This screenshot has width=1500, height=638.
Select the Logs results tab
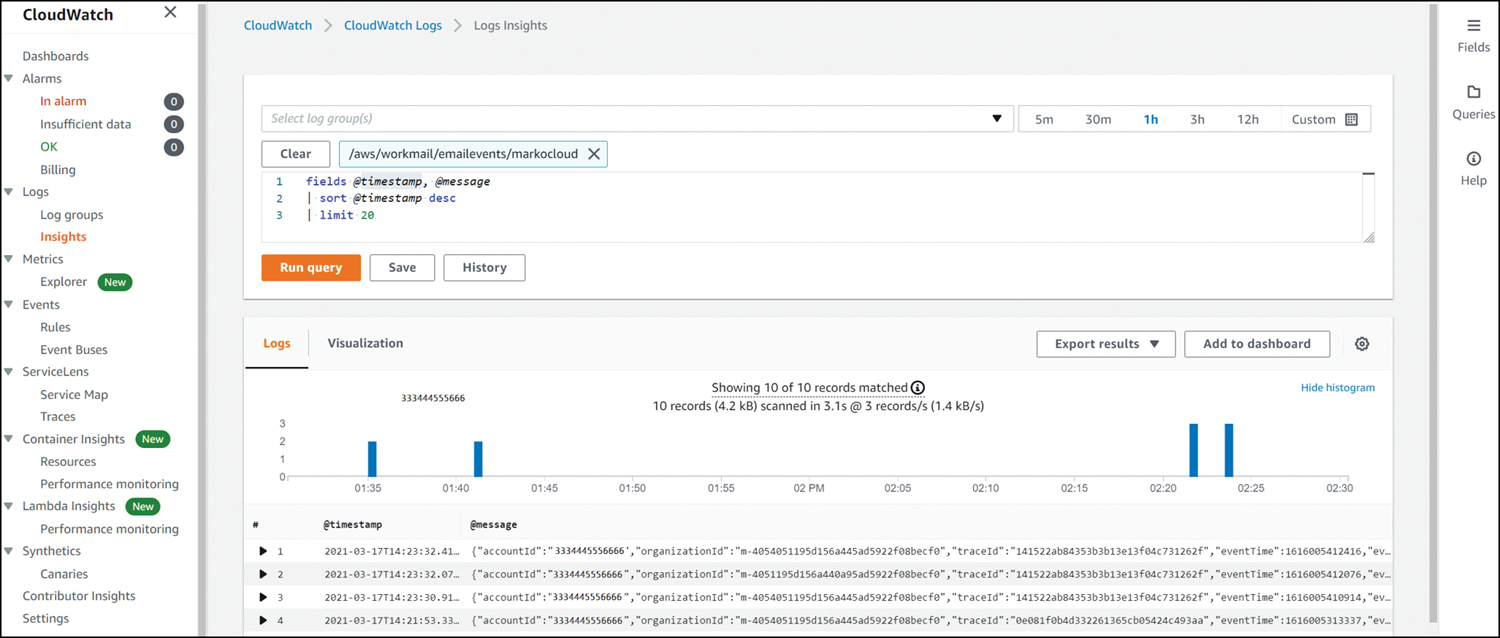[x=277, y=343]
